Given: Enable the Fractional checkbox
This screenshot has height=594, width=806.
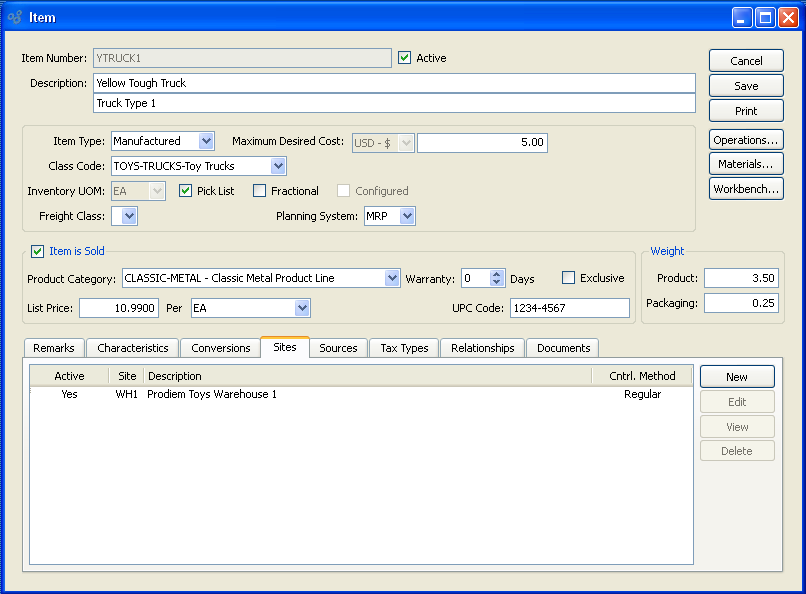Looking at the screenshot, I should 260,191.
